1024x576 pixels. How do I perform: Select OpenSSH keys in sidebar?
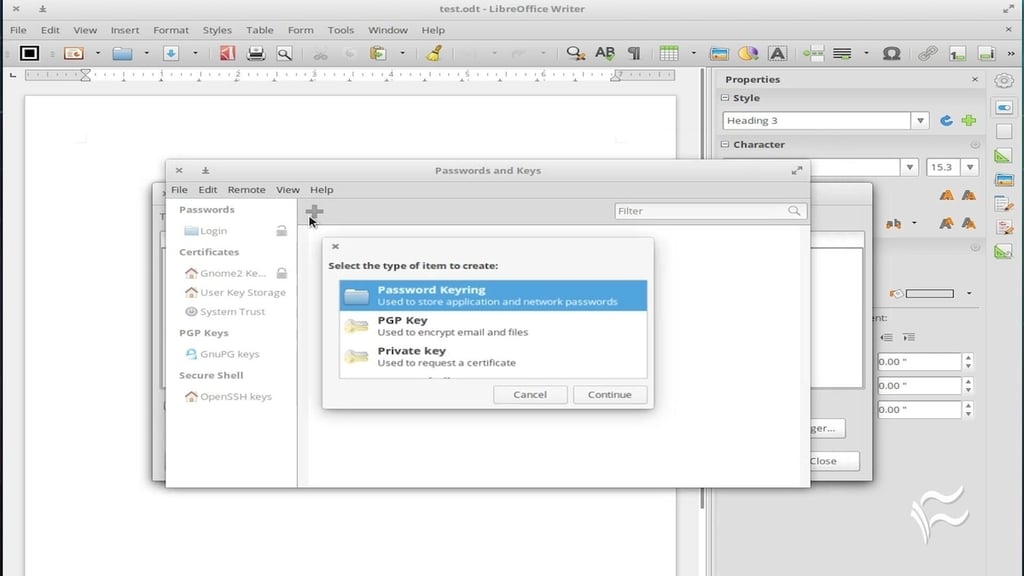tap(236, 396)
